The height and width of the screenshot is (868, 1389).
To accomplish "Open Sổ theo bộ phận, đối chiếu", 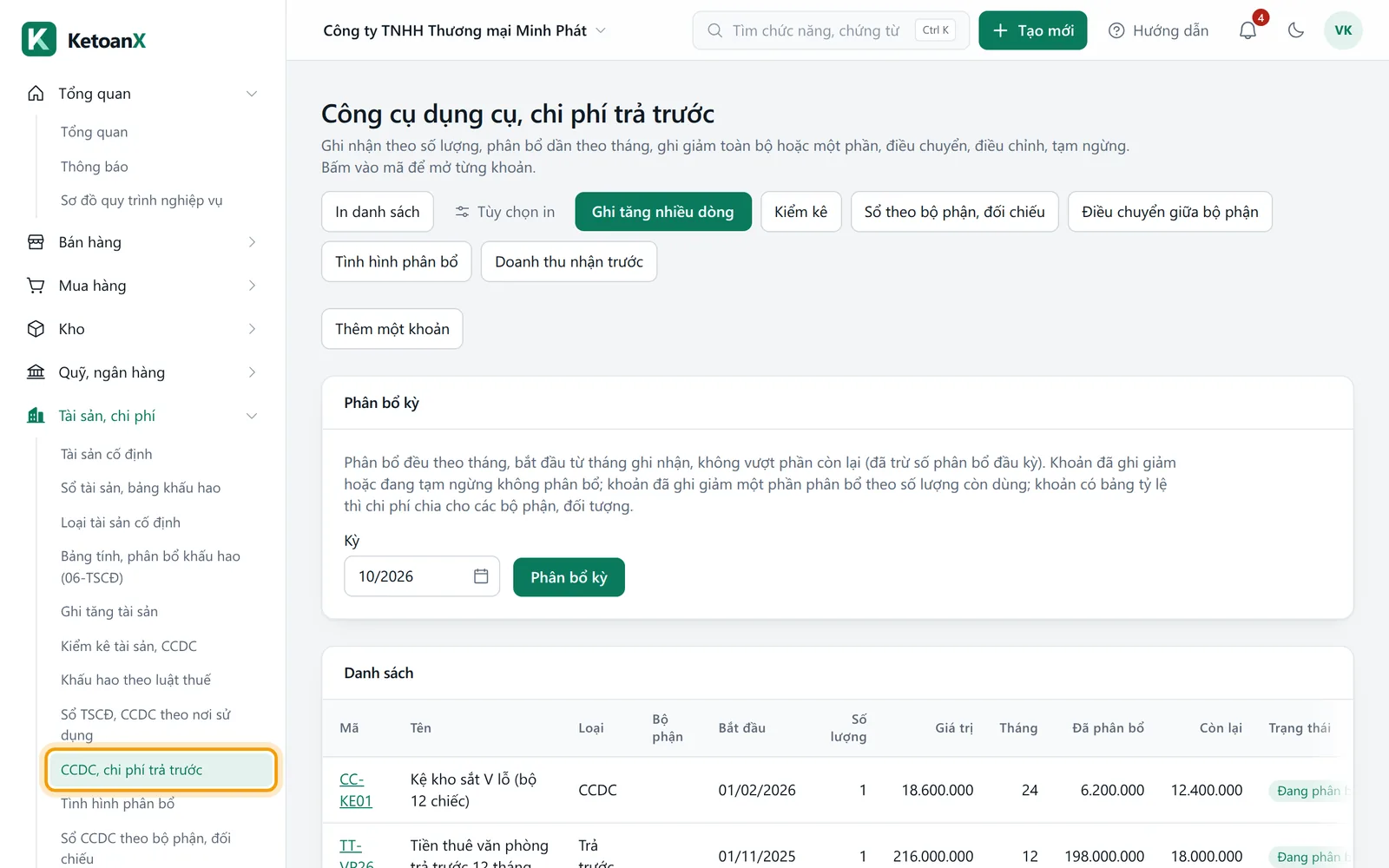I will [x=955, y=212].
